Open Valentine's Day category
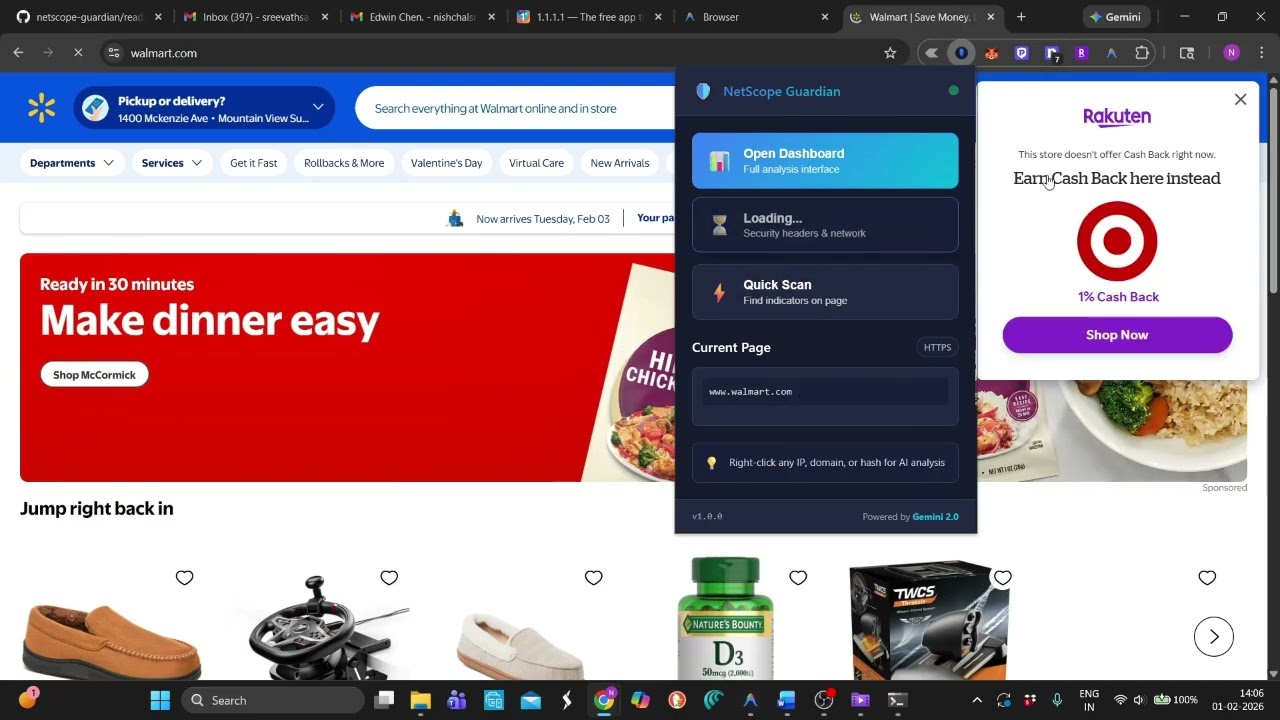 (x=446, y=163)
